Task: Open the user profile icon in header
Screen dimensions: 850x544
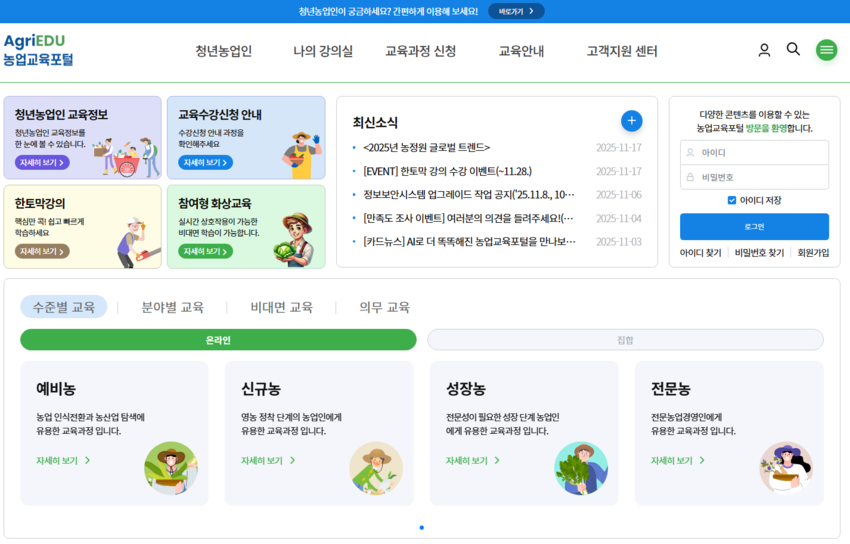Action: [x=764, y=50]
